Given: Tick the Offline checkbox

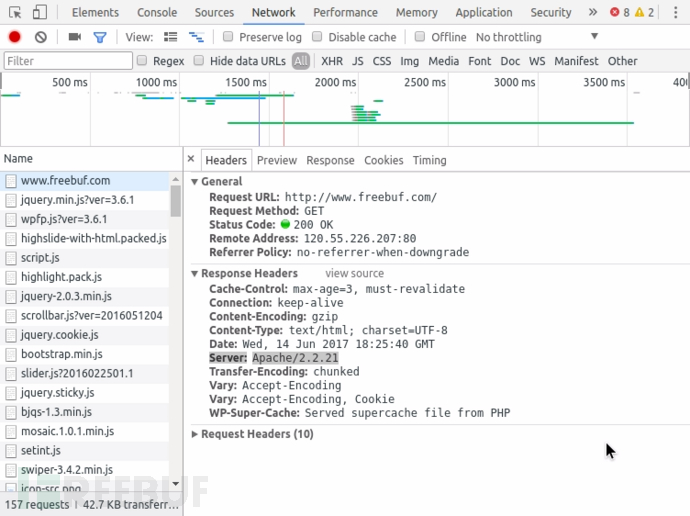Looking at the screenshot, I should coord(421,37).
